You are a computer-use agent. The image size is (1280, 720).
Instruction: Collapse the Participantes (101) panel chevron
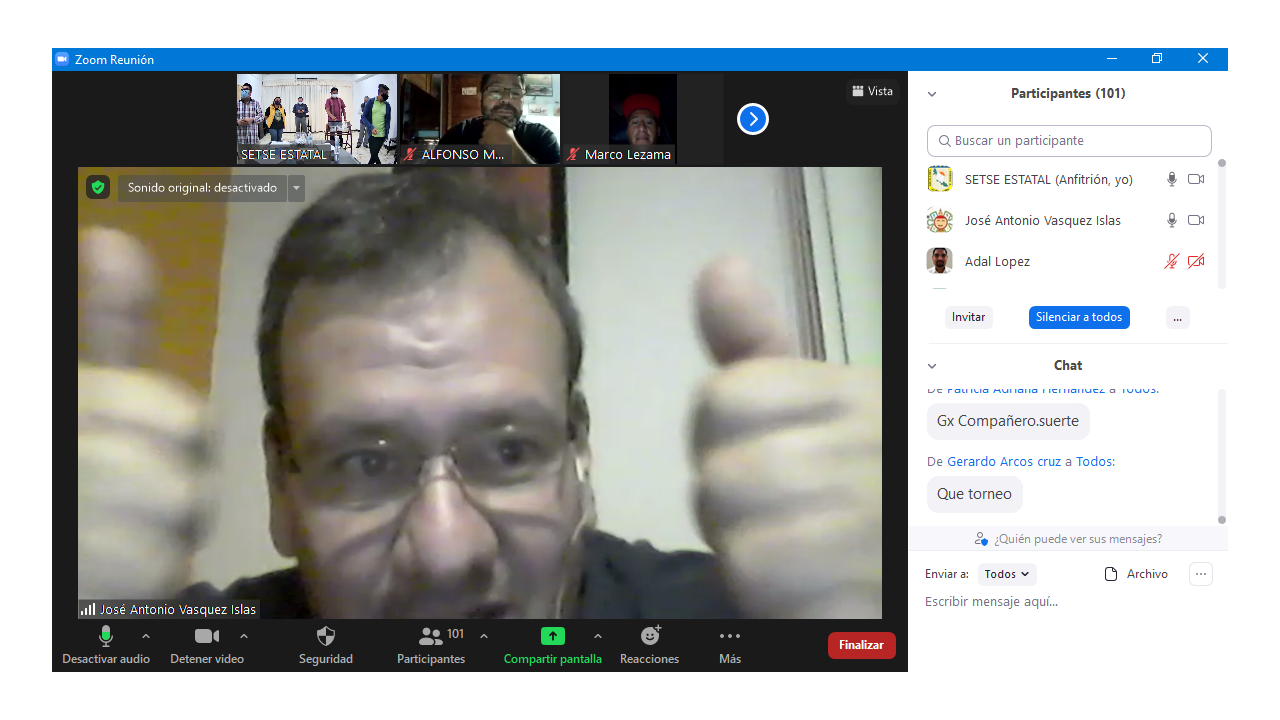click(932, 94)
